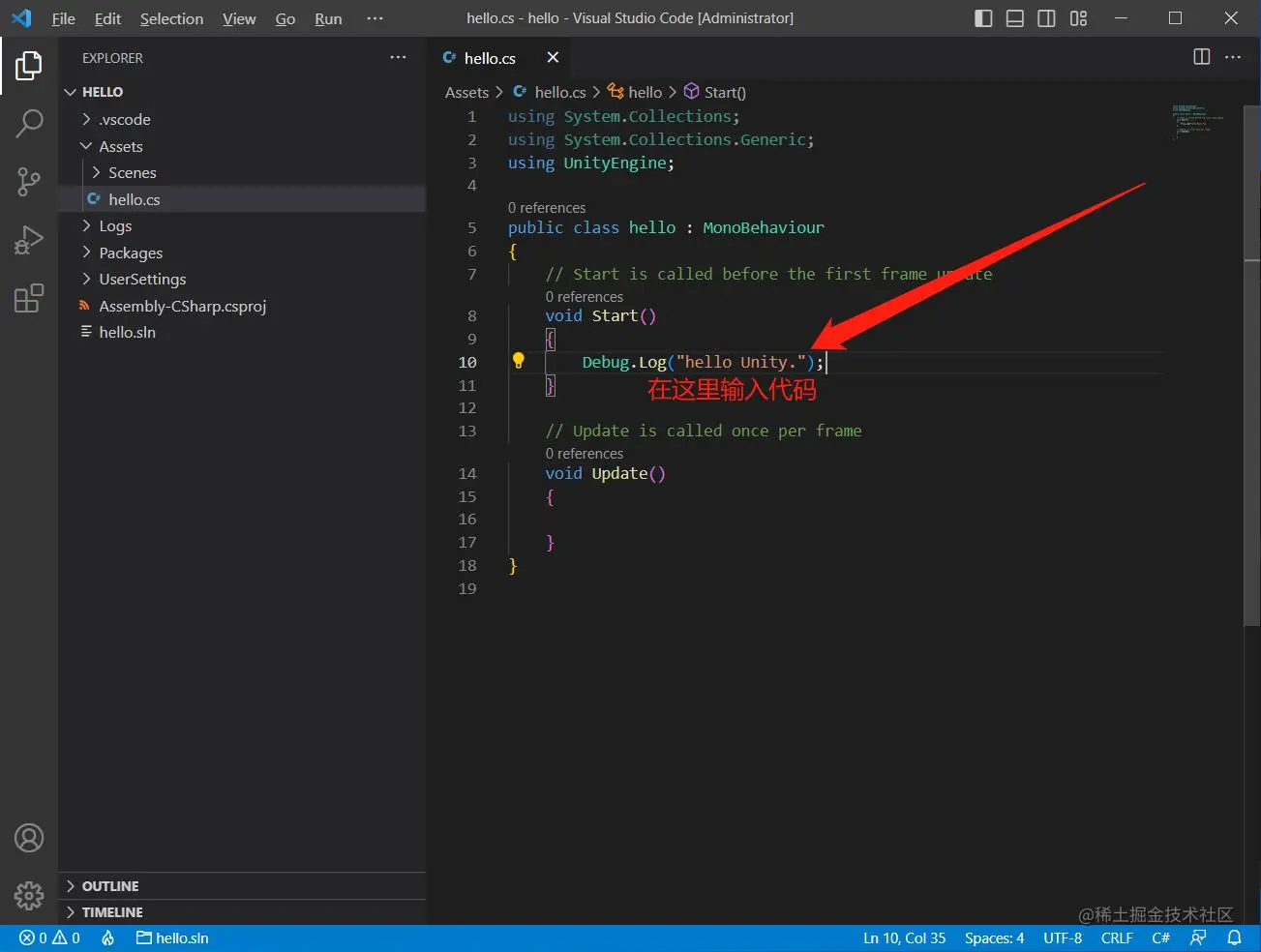Select the hello.cs editor tab
The width and height of the screenshot is (1261, 952).
pyautogui.click(x=490, y=58)
